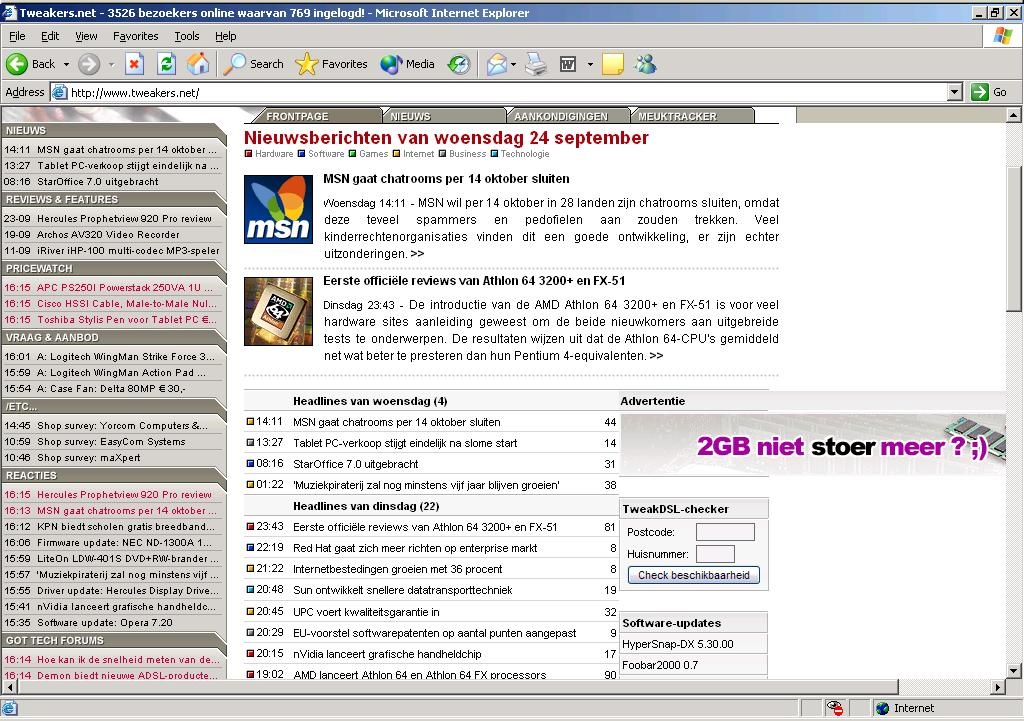Edit with Microsoft Word icon
This screenshot has height=721, width=1024.
point(568,64)
